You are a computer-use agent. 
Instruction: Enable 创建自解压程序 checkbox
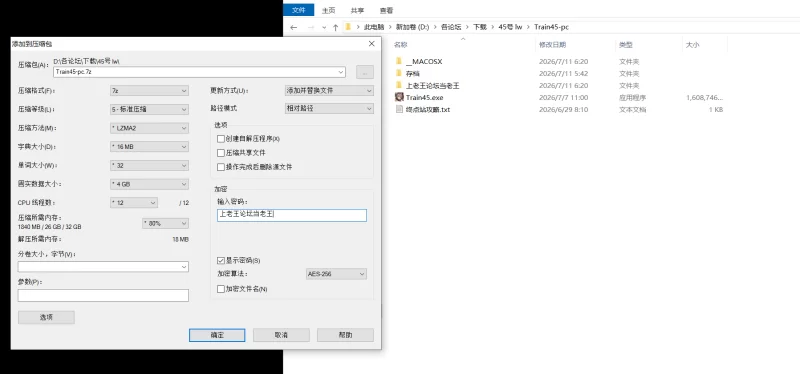pyautogui.click(x=221, y=138)
